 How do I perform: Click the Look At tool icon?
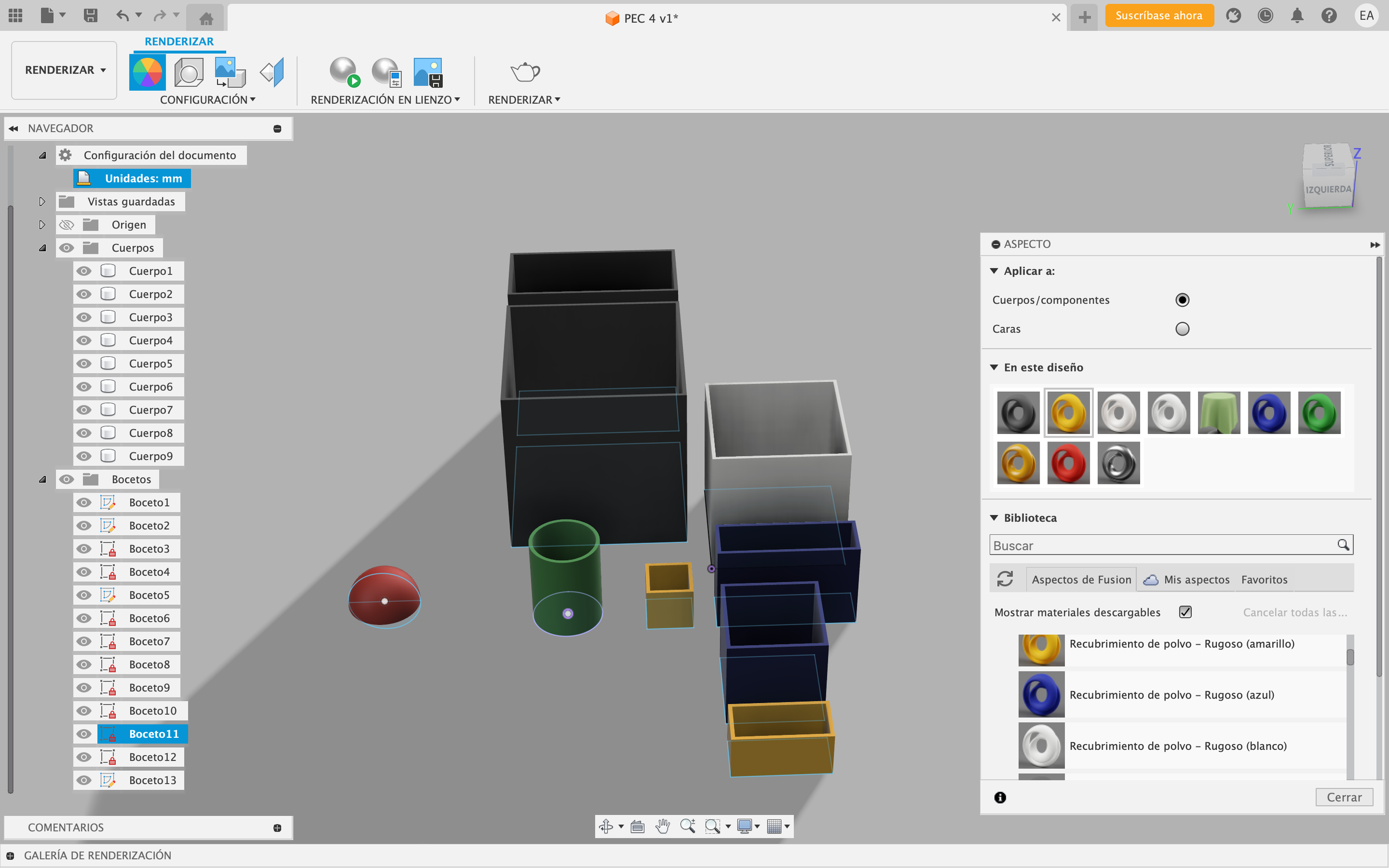click(637, 826)
